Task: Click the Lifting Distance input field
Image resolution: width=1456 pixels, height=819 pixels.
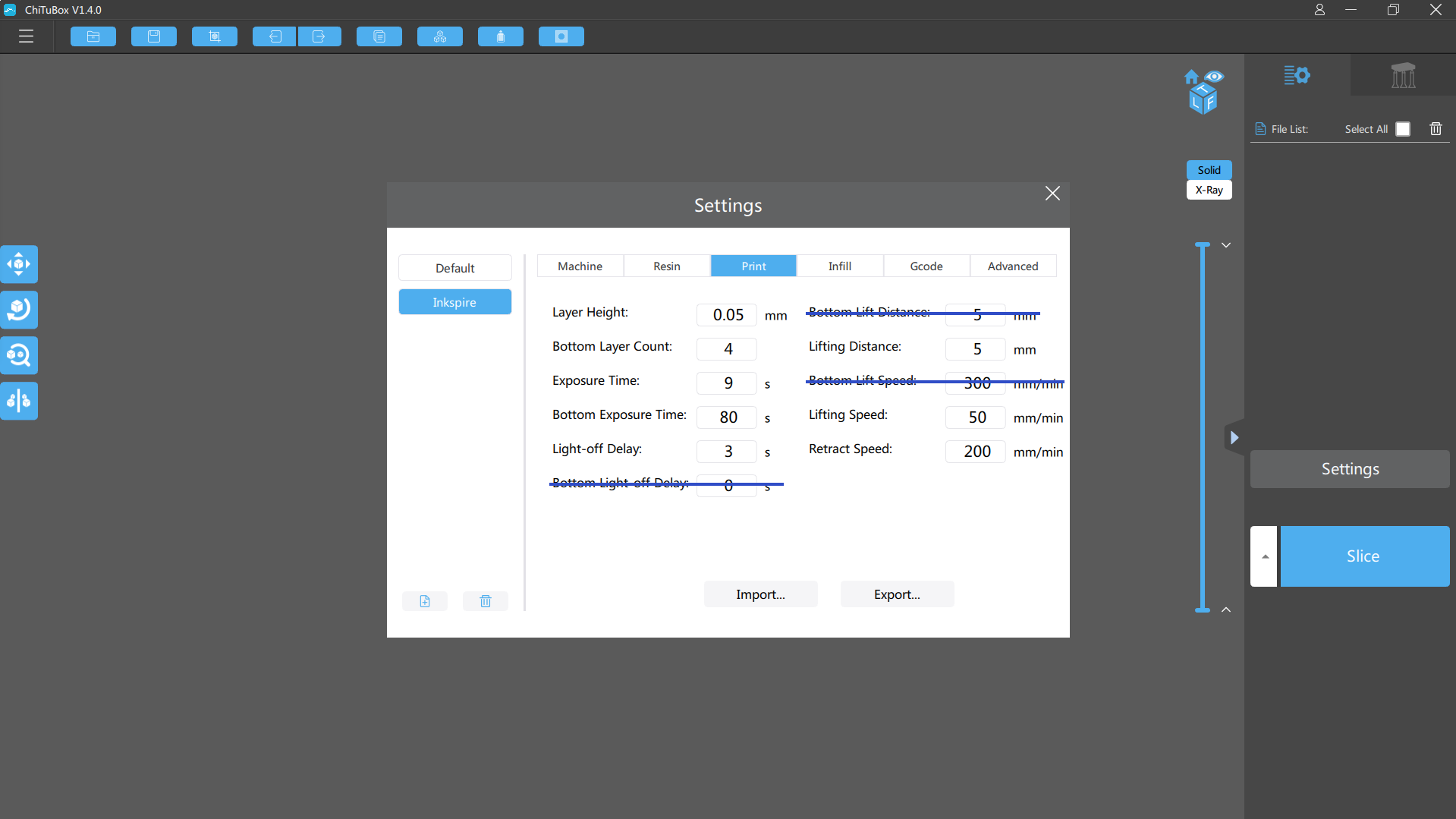Action: coord(976,349)
